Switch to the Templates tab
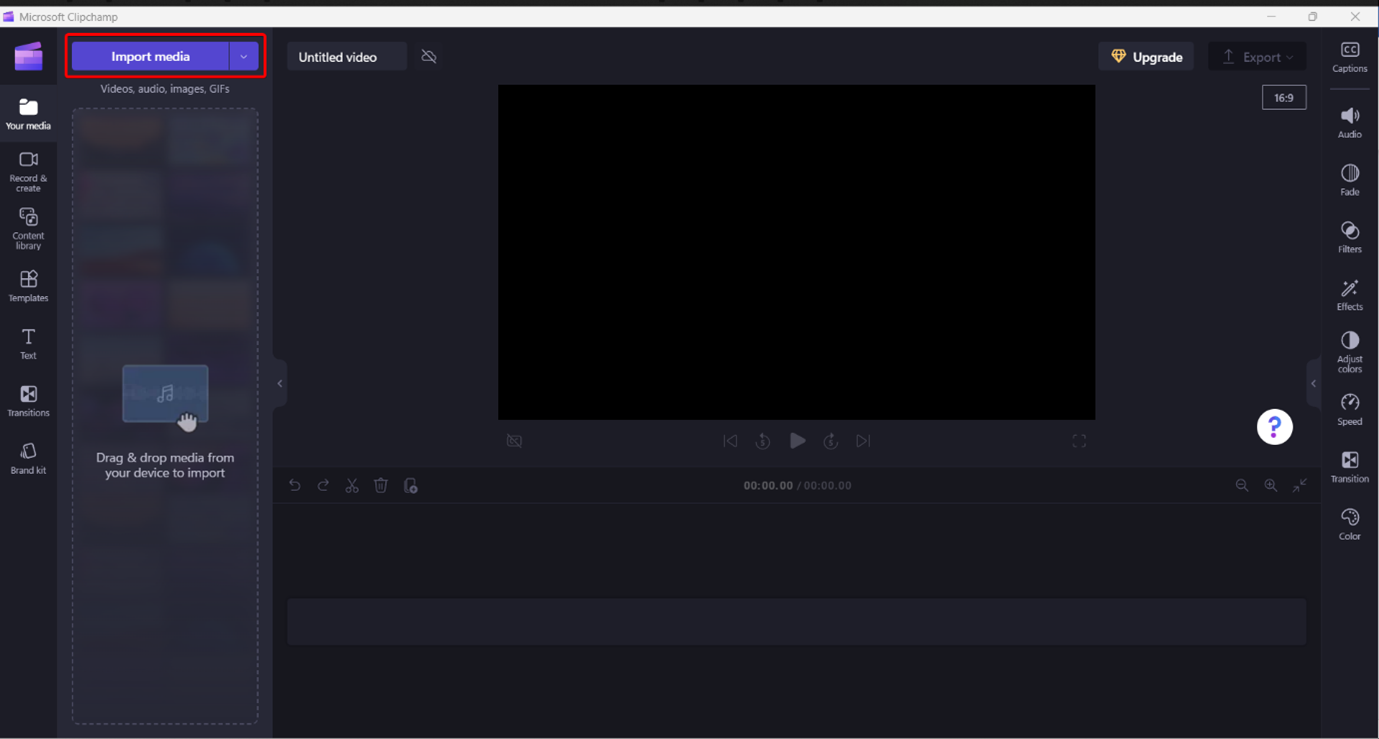The width and height of the screenshot is (1379, 739). coord(28,286)
